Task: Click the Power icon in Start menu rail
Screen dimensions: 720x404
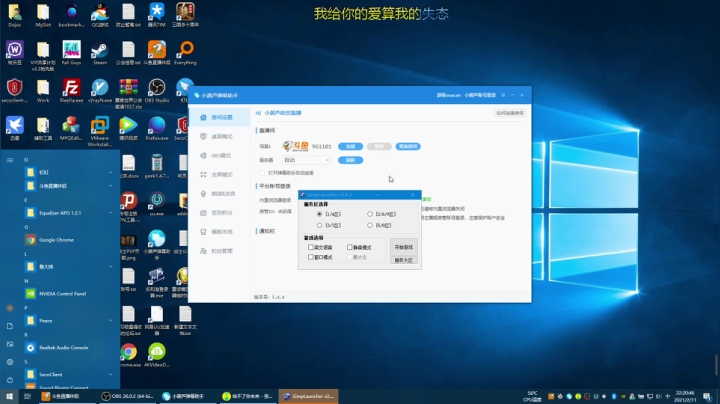Action: (10, 380)
